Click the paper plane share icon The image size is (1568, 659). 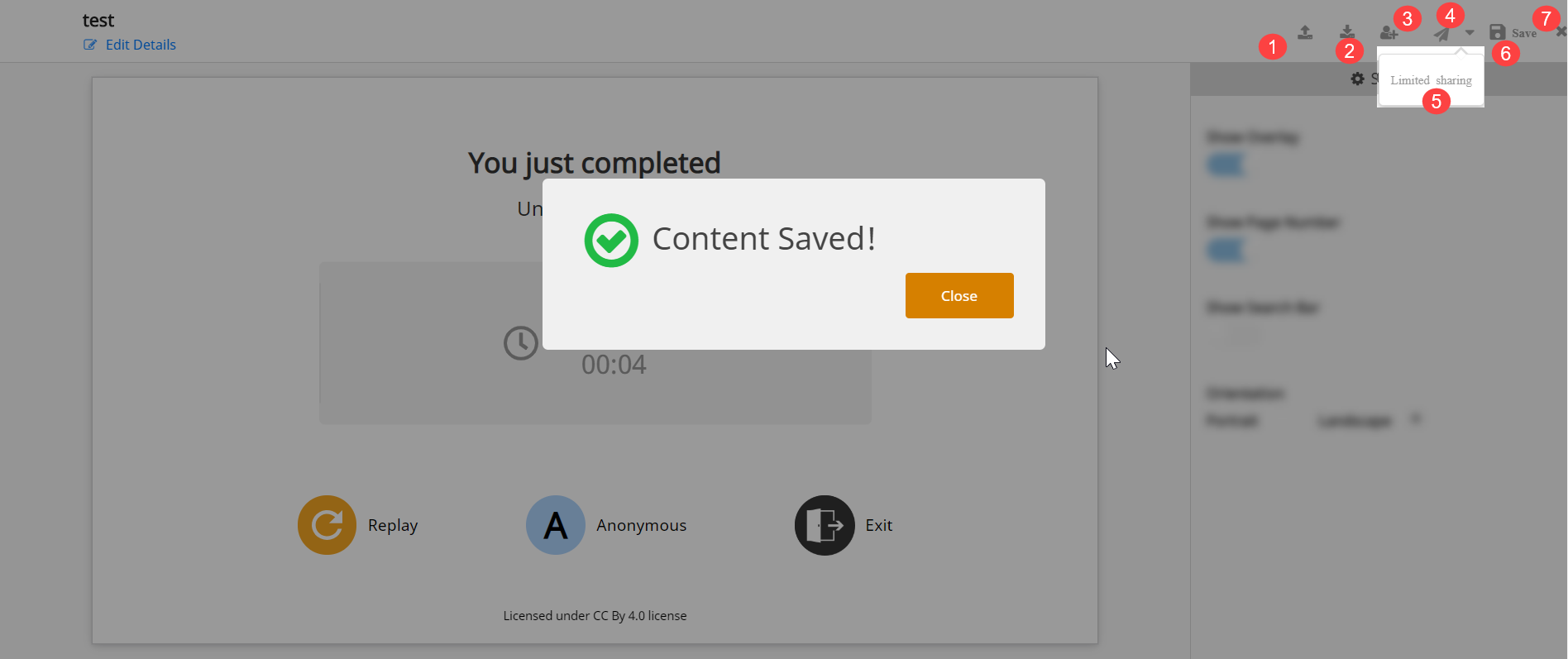[1442, 34]
